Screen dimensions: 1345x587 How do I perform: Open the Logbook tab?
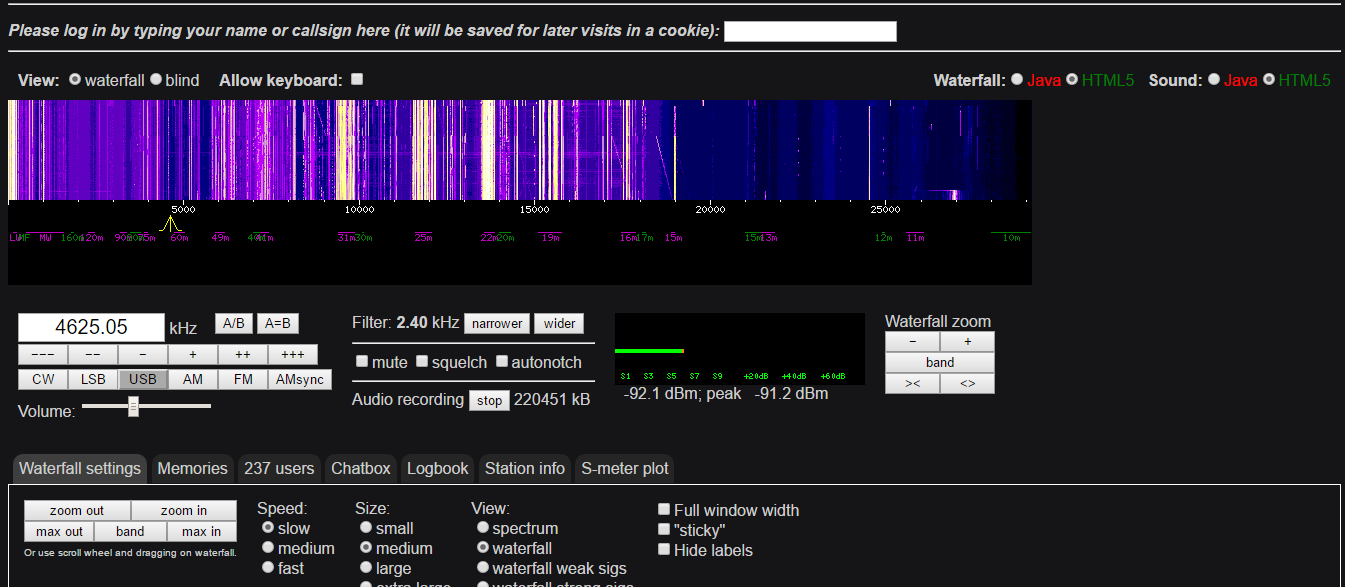[438, 468]
